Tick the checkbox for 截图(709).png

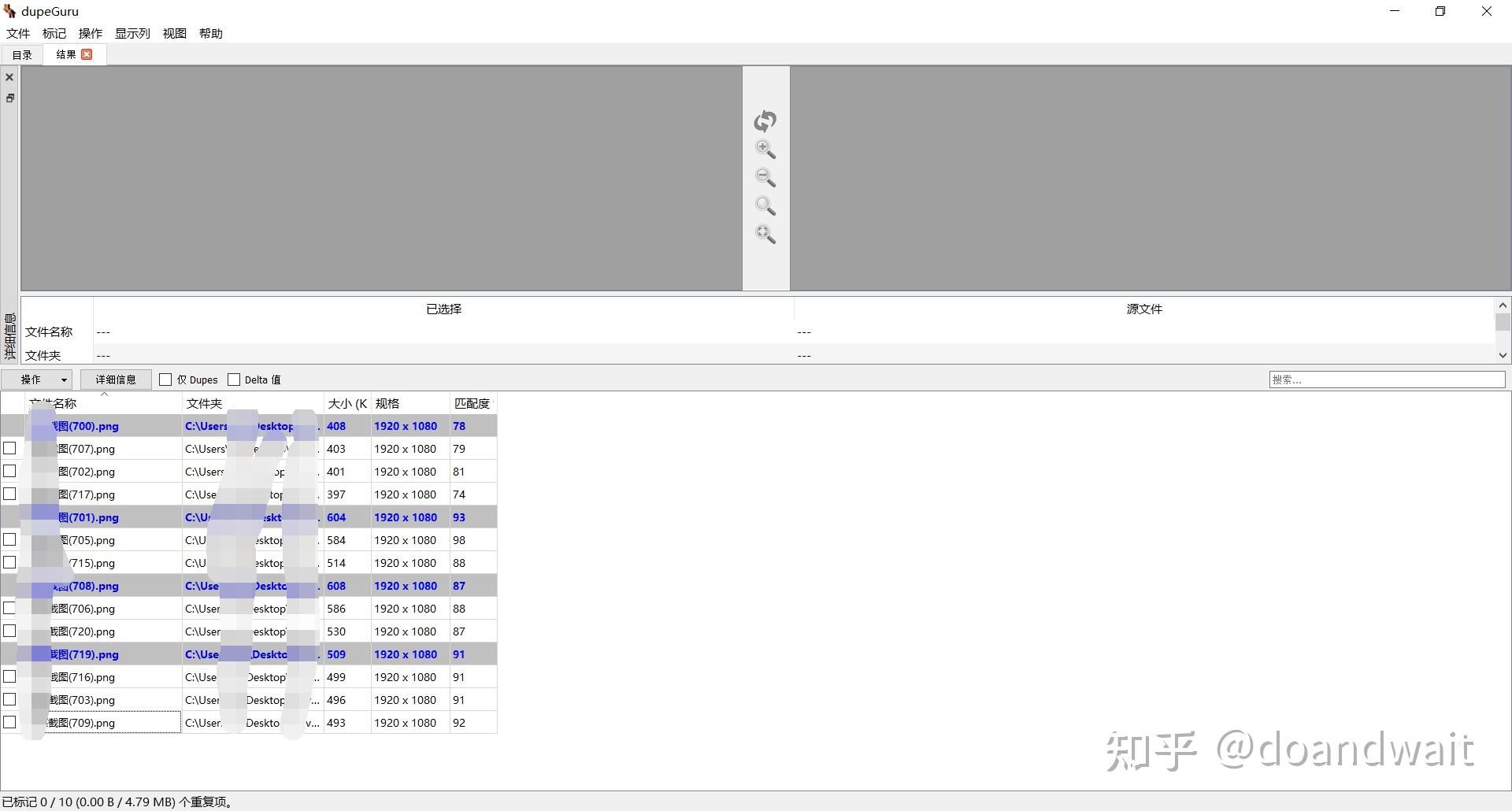pos(9,722)
